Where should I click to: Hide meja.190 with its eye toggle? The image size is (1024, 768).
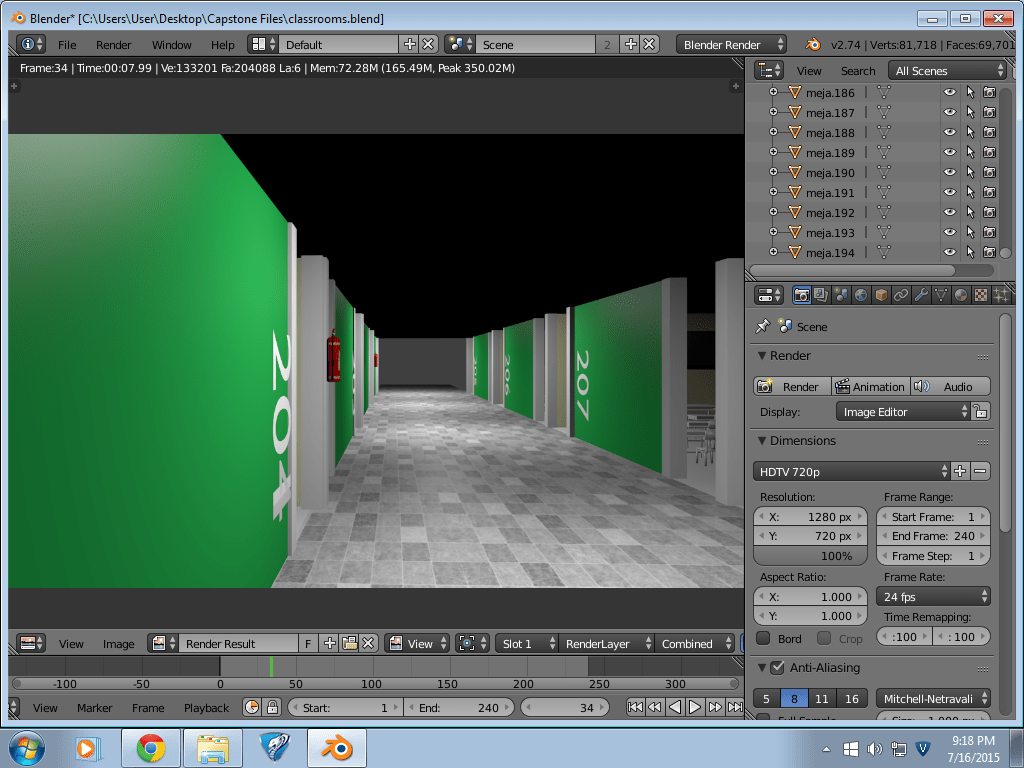[x=951, y=172]
